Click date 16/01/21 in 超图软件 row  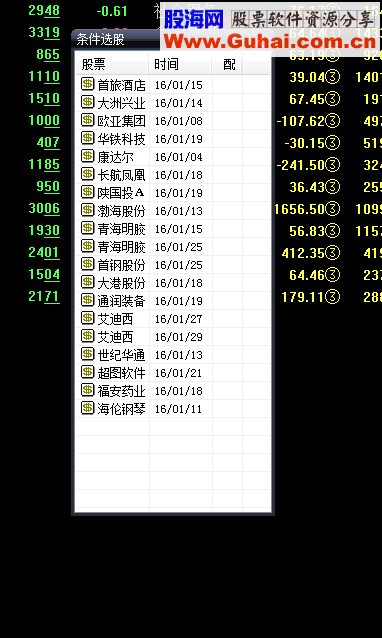tap(178, 373)
